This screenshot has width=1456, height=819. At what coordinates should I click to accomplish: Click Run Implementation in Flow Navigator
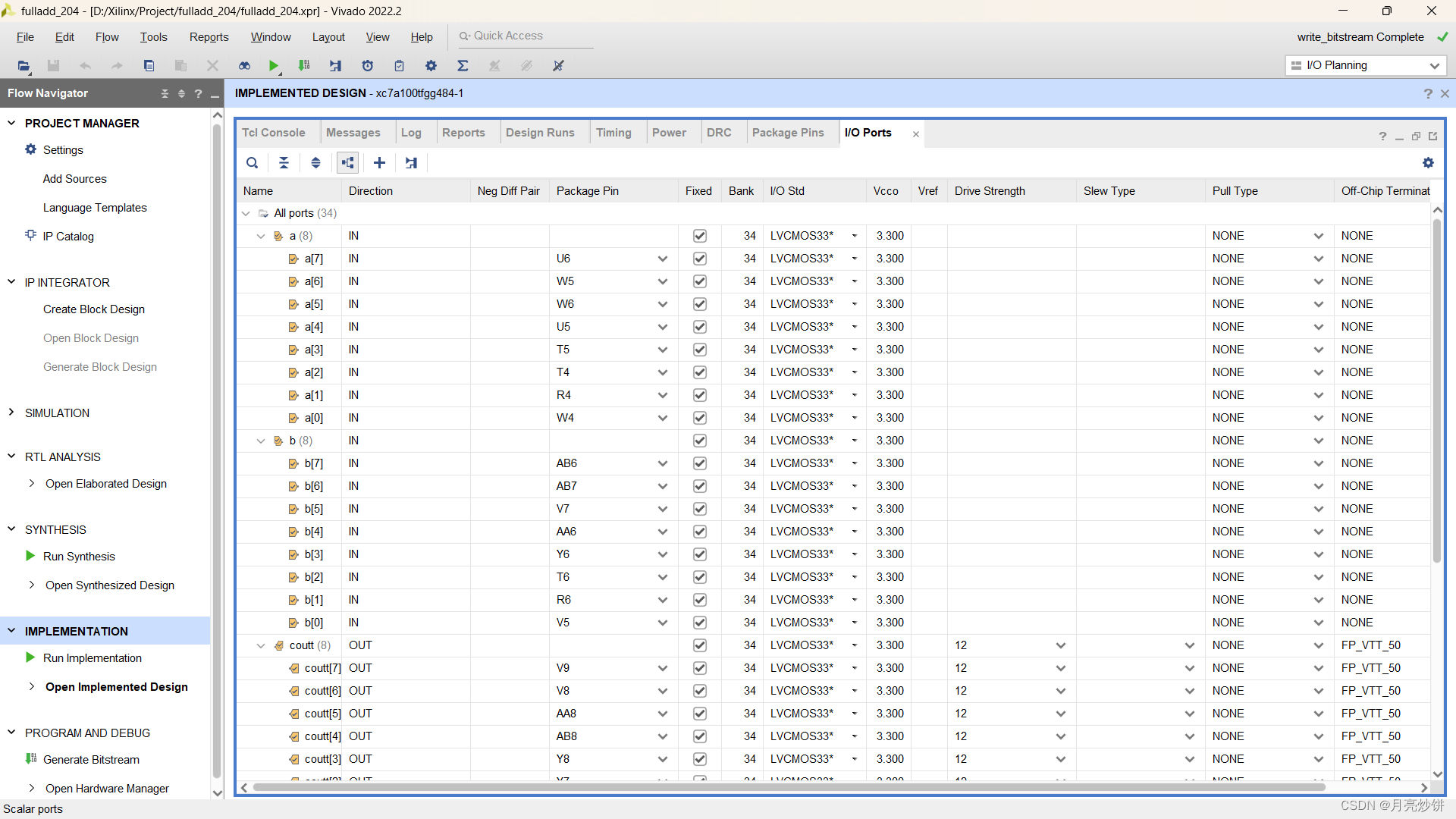point(93,658)
